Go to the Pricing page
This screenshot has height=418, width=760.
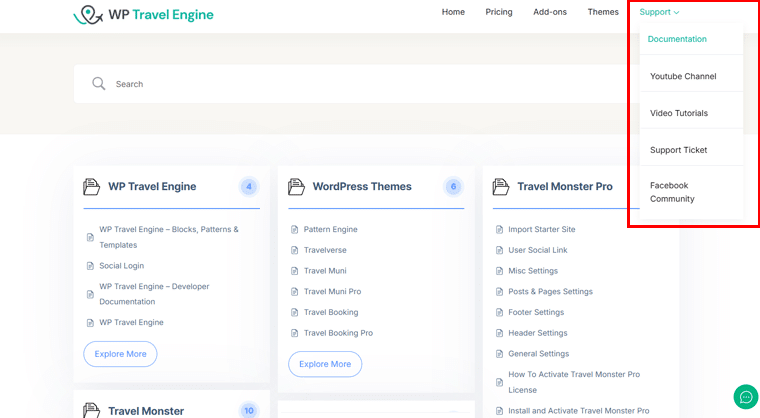pyautogui.click(x=499, y=12)
